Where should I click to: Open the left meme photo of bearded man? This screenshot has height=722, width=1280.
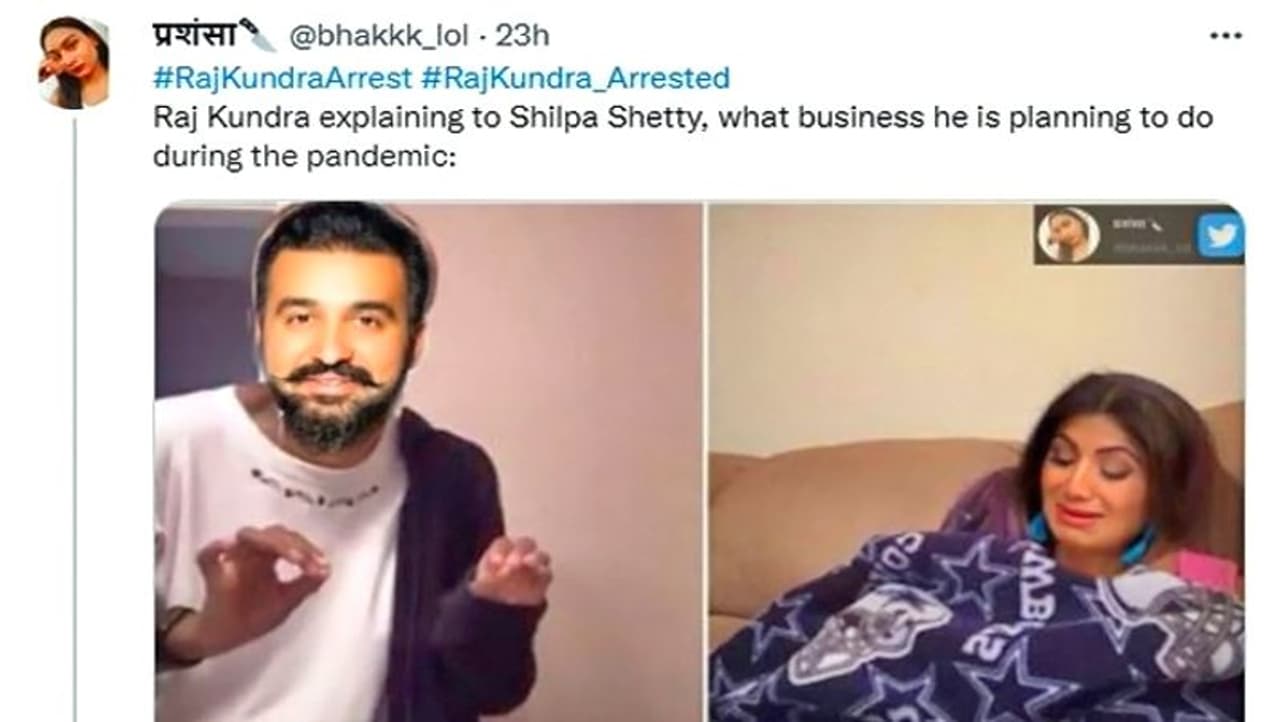428,463
